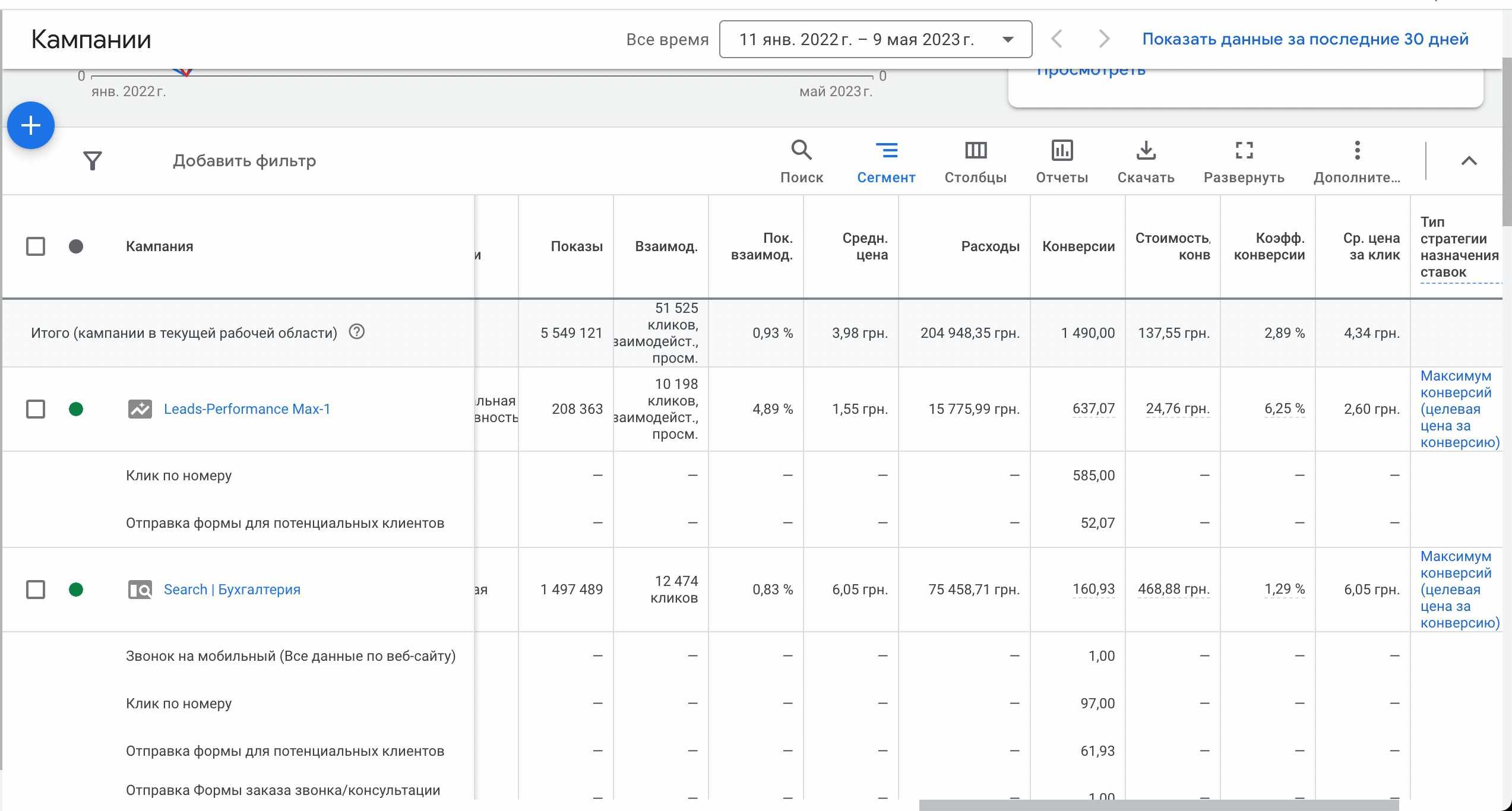The image size is (1512, 811).
Task: Click the 637,07 conversions value
Action: pos(1093,408)
